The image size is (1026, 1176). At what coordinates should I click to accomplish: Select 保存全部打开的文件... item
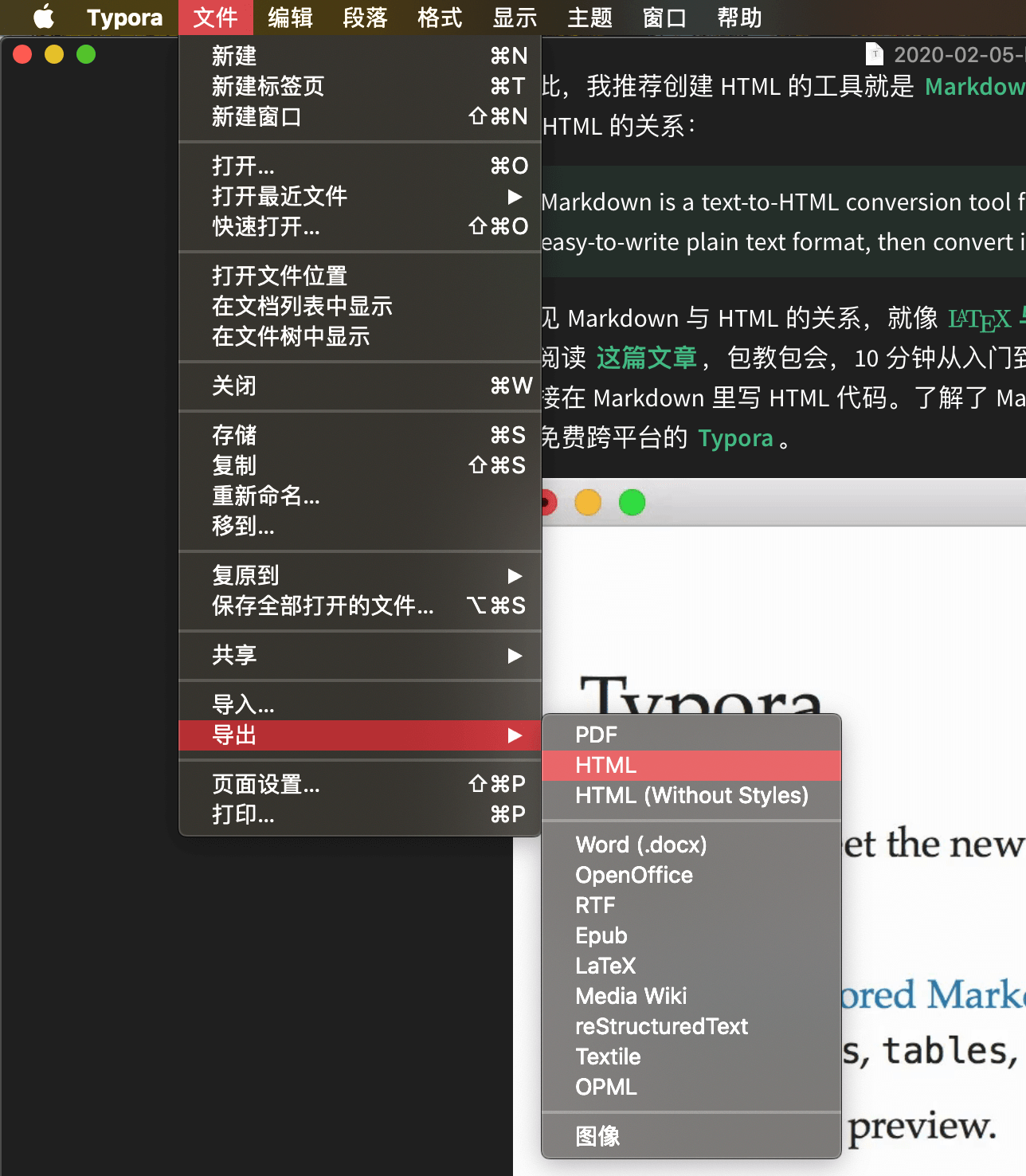point(360,606)
